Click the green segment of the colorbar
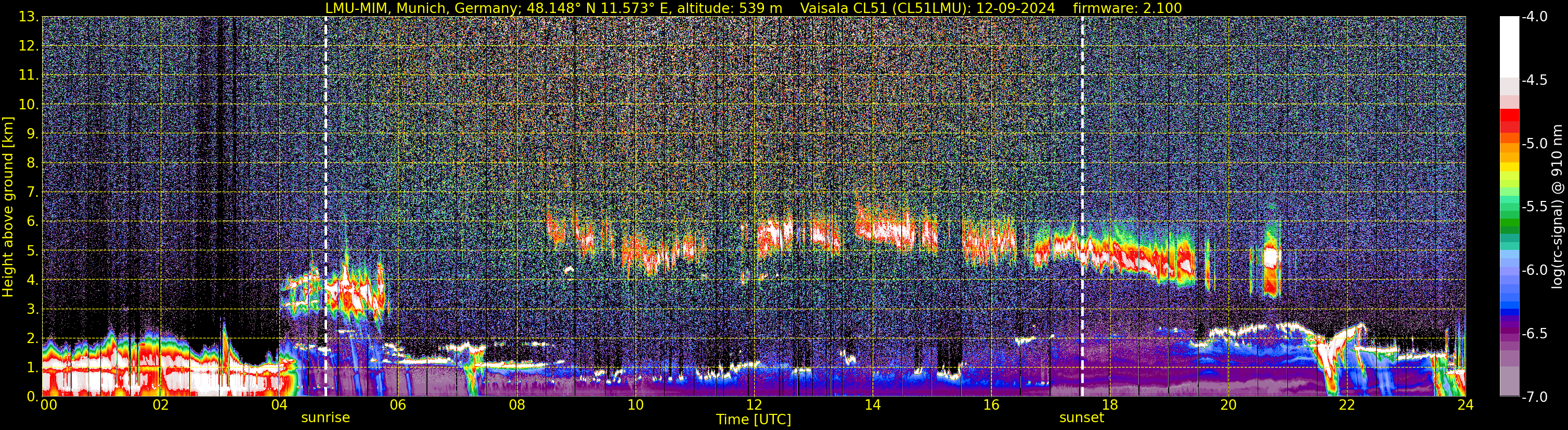Image resolution: width=1568 pixels, height=430 pixels. pyautogui.click(x=1509, y=222)
